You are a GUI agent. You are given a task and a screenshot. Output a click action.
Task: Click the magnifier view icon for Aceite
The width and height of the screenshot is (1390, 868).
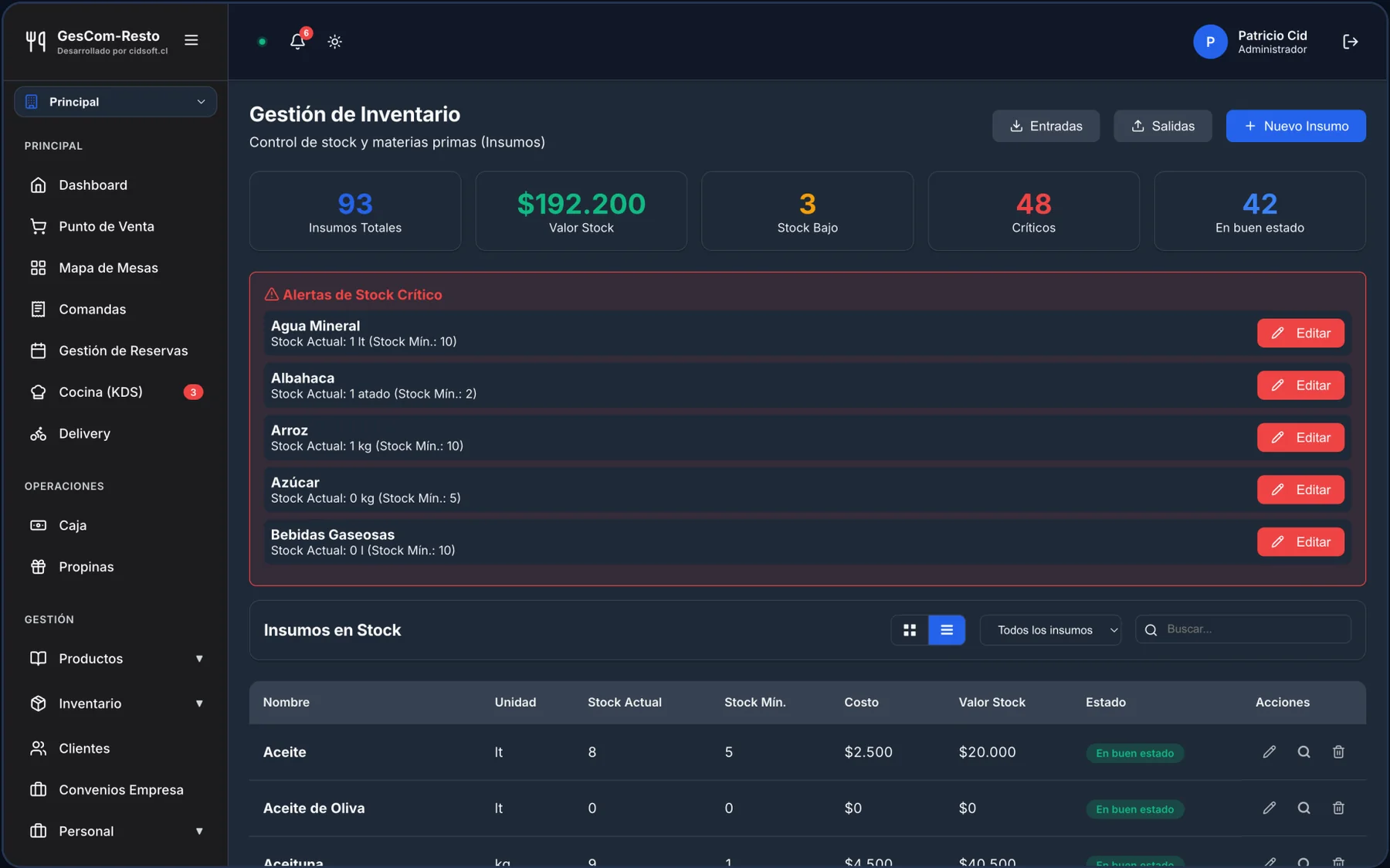1304,751
